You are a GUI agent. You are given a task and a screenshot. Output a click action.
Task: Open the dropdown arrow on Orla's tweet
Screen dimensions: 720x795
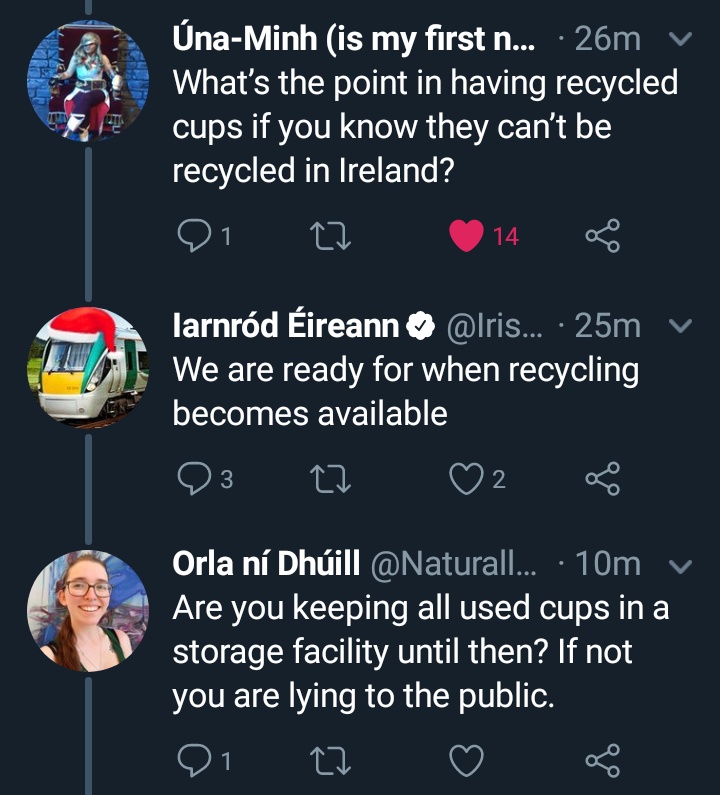tap(680, 566)
